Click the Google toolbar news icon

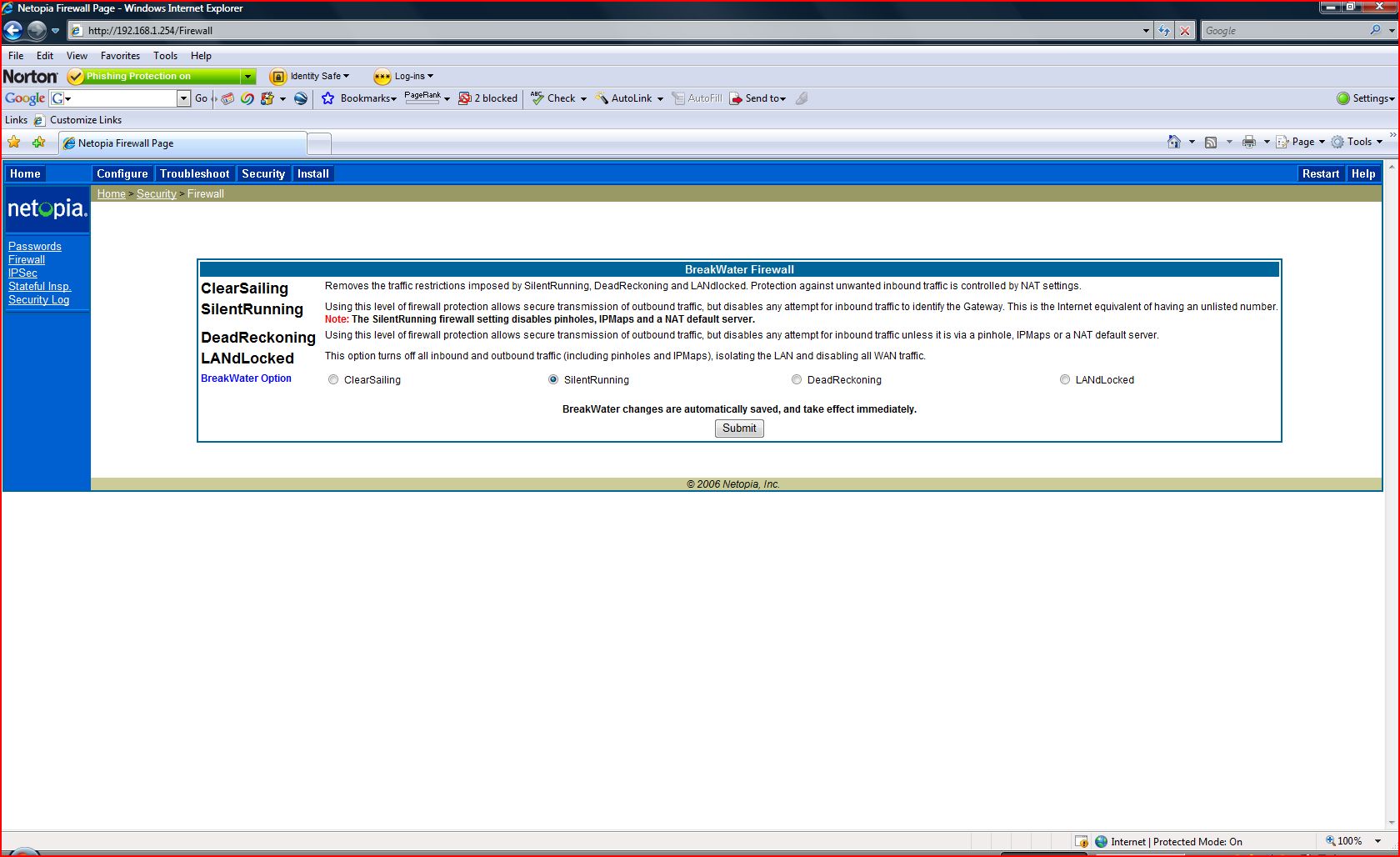pyautogui.click(x=227, y=98)
